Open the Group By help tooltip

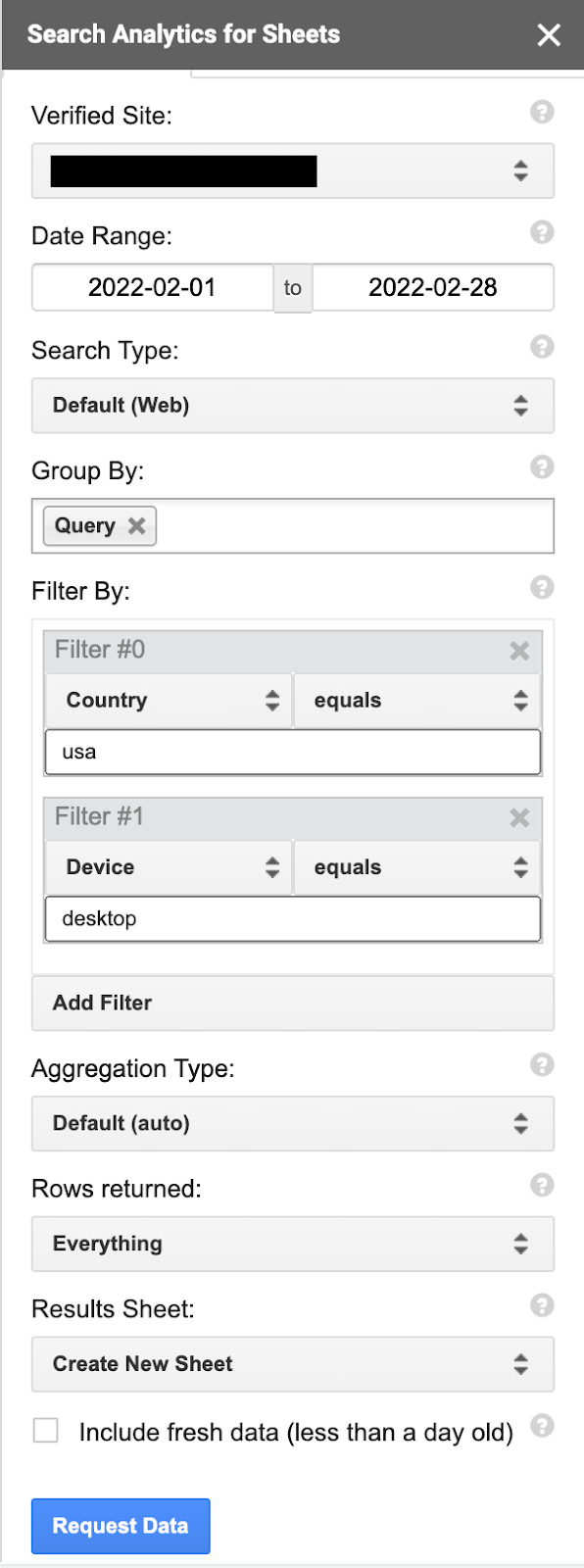coord(541,467)
